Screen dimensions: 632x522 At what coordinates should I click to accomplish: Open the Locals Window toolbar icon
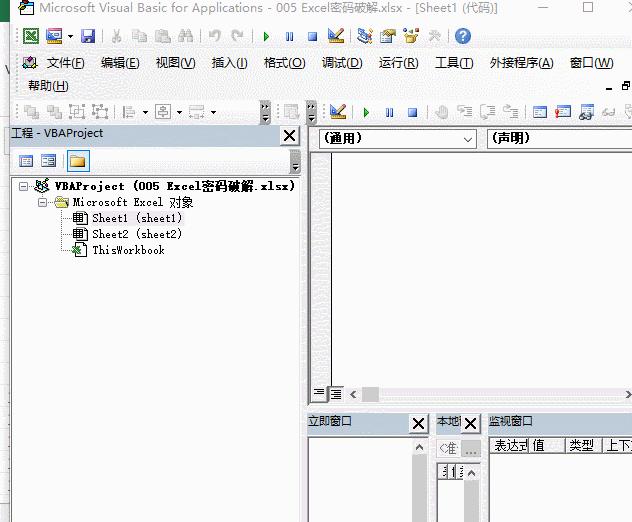click(540, 112)
